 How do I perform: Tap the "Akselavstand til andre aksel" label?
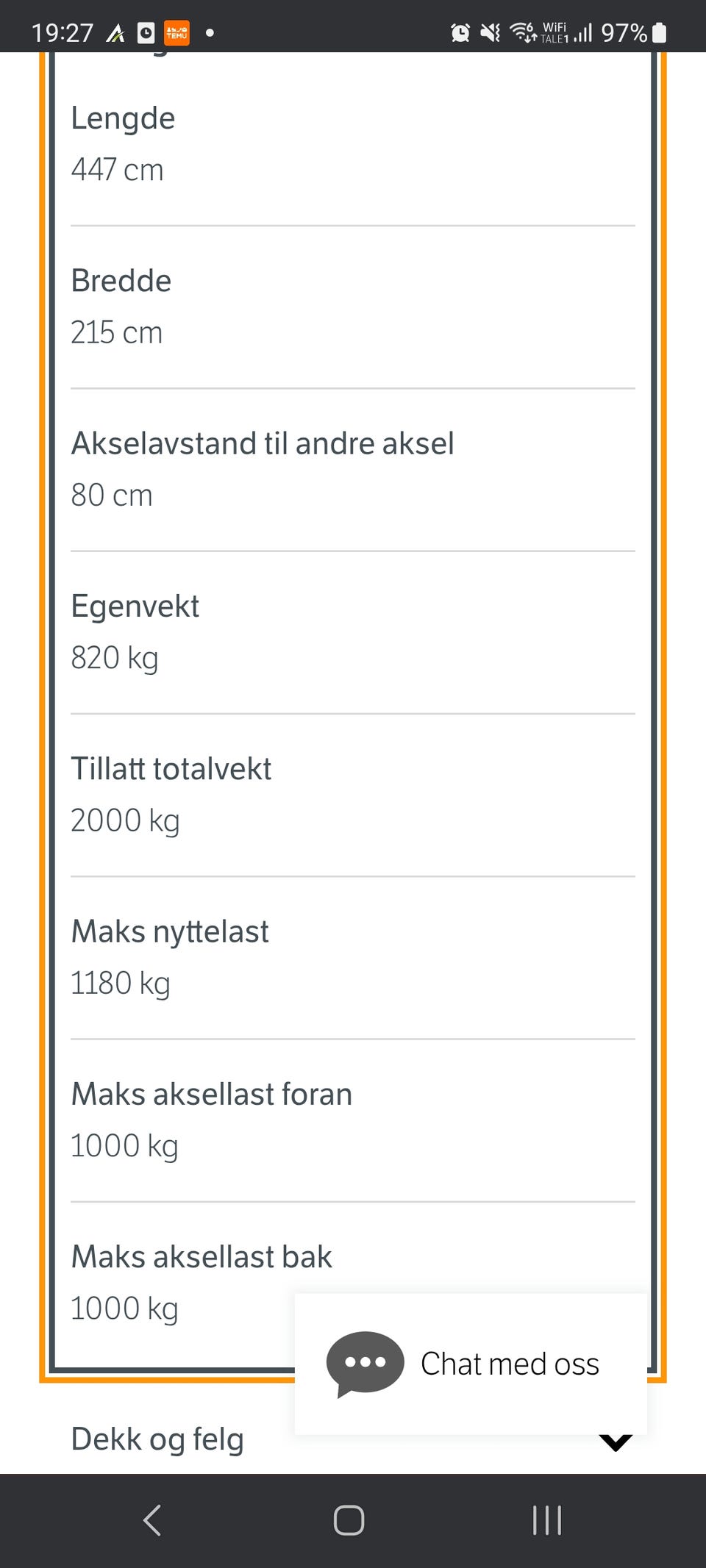[x=263, y=444]
